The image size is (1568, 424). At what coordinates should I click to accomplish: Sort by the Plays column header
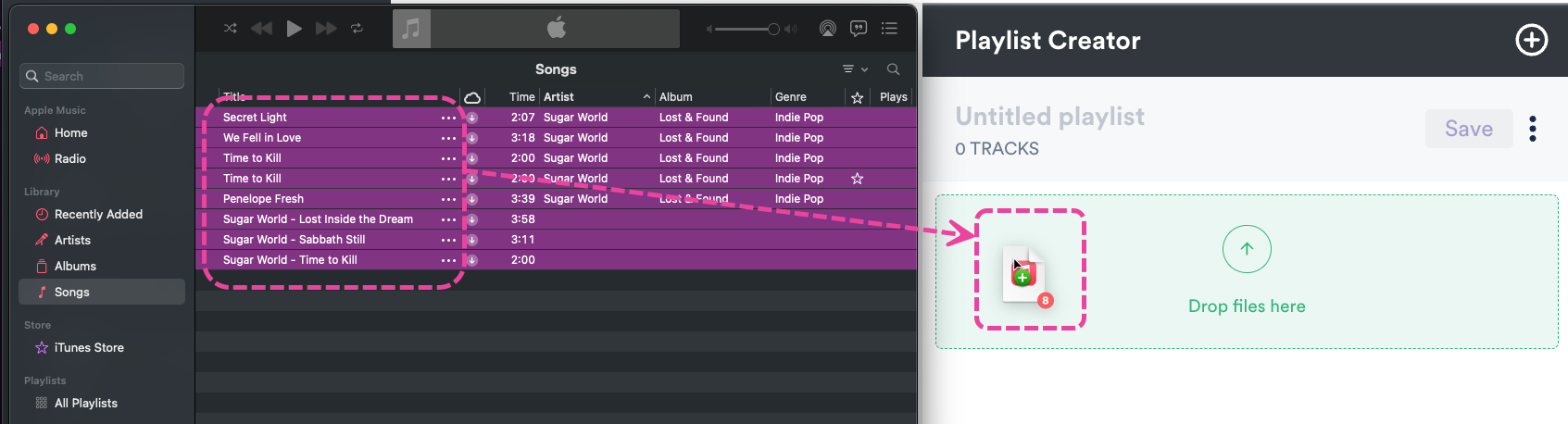tap(894, 96)
